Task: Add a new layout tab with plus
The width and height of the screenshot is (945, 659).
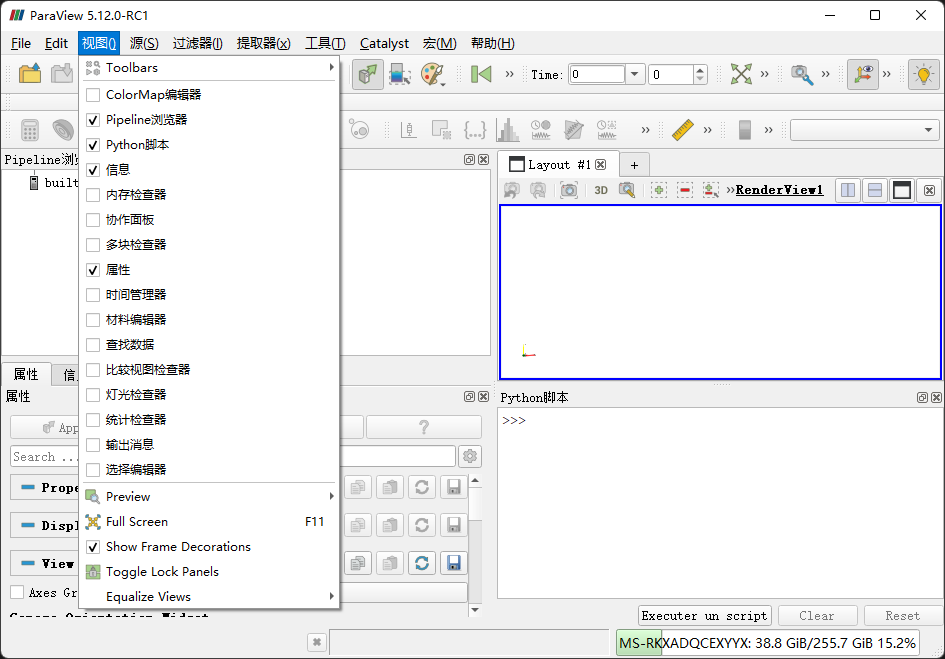Action: tap(634, 165)
